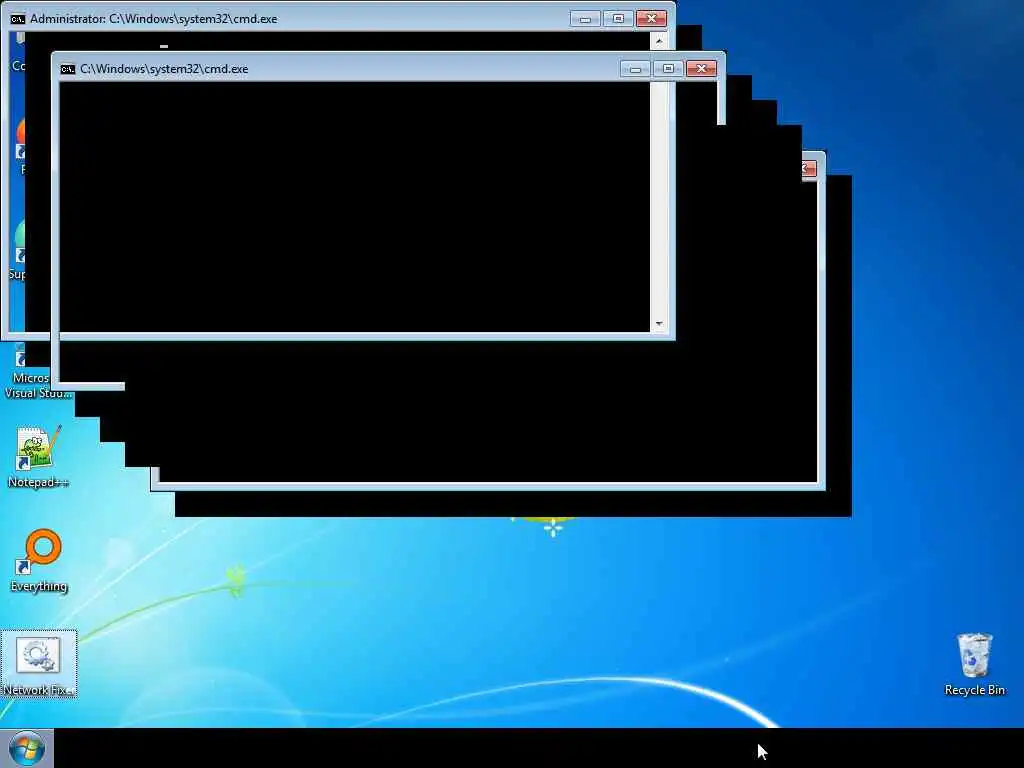
Task: Click the Notepad++ label text
Action: point(39,483)
